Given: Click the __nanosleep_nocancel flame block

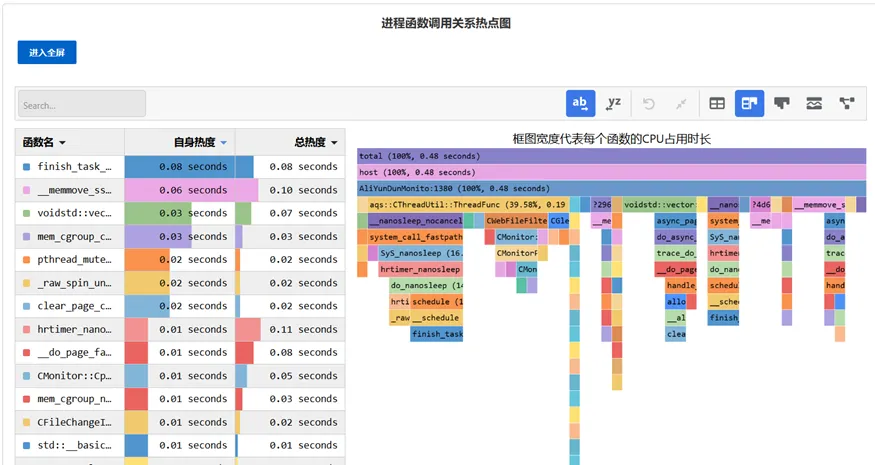Looking at the screenshot, I should tap(415, 221).
